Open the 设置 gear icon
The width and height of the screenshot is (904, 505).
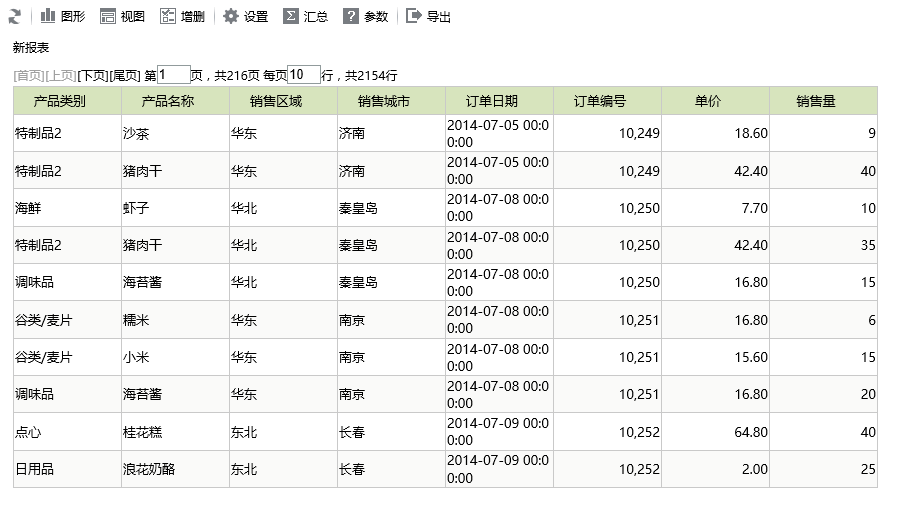click(x=231, y=16)
